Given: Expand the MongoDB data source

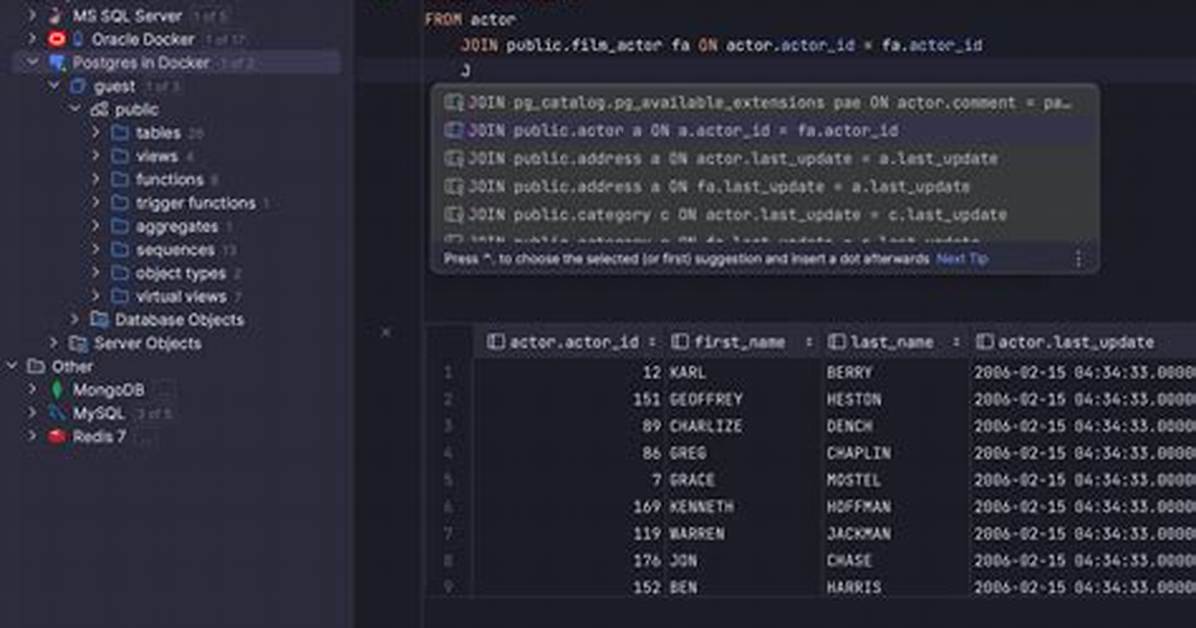Looking at the screenshot, I should tap(31, 389).
